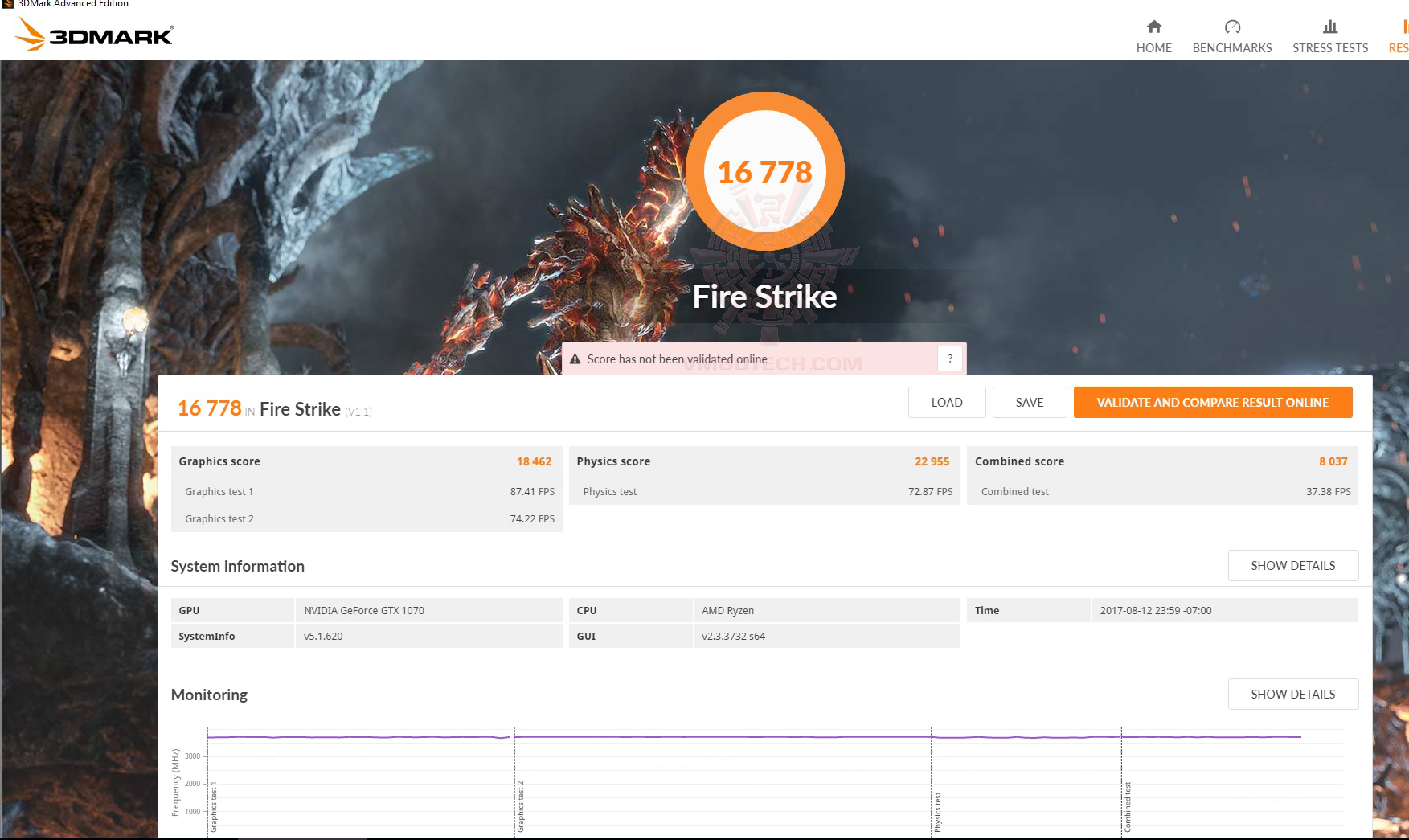This screenshot has height=840, width=1409.
Task: Open the '?' help beside the validation warning
Action: click(949, 359)
